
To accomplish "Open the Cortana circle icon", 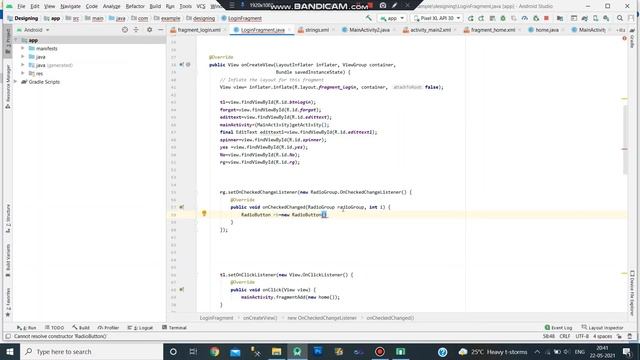I will click(173, 351).
